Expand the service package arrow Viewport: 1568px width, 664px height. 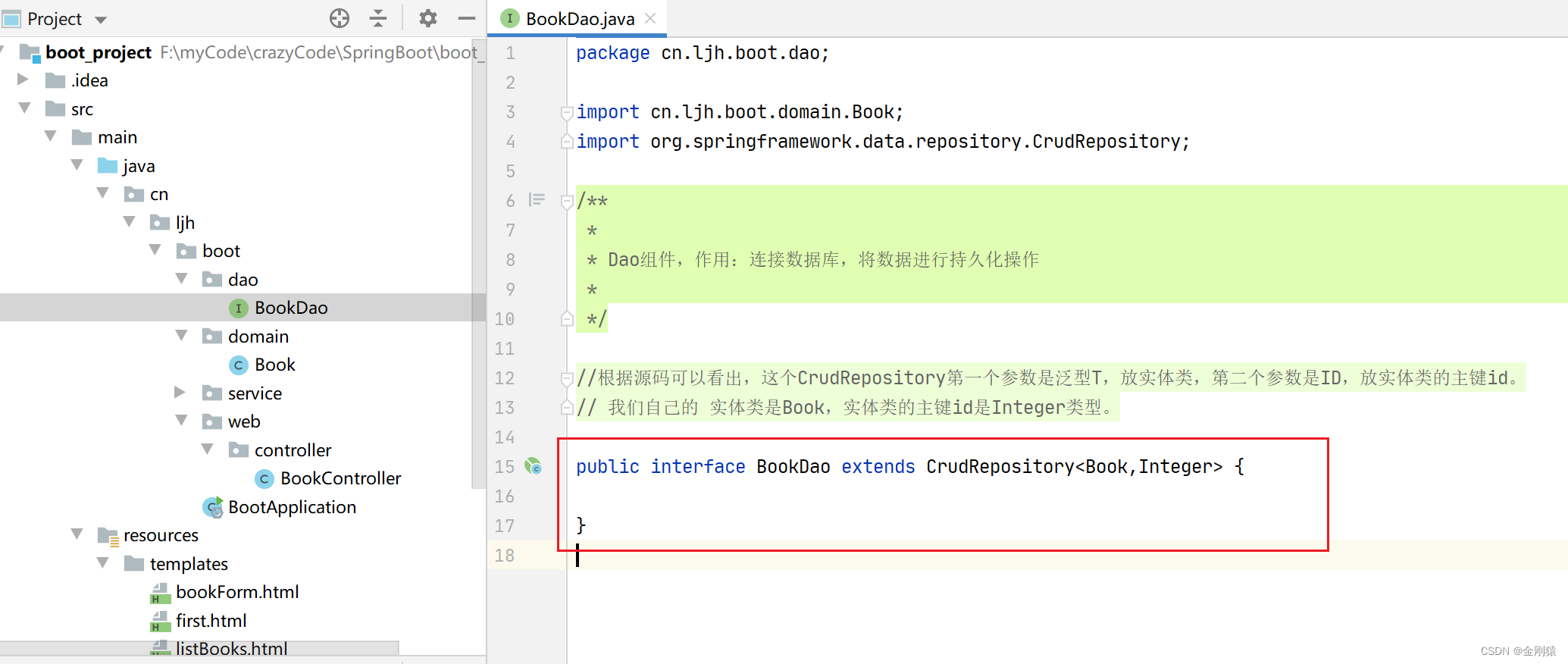pyautogui.click(x=180, y=393)
